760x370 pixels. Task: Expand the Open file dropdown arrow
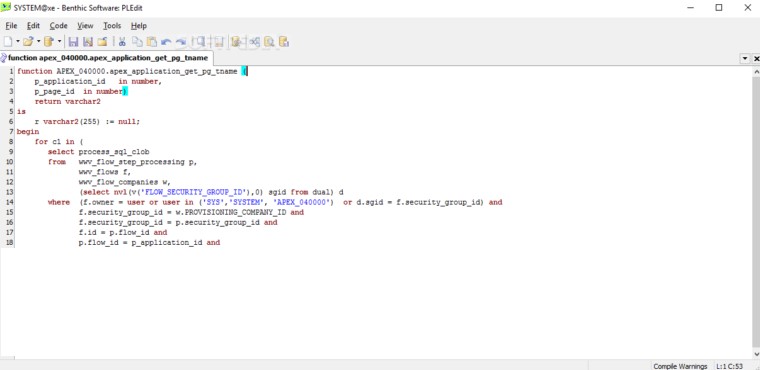(x=39, y=42)
